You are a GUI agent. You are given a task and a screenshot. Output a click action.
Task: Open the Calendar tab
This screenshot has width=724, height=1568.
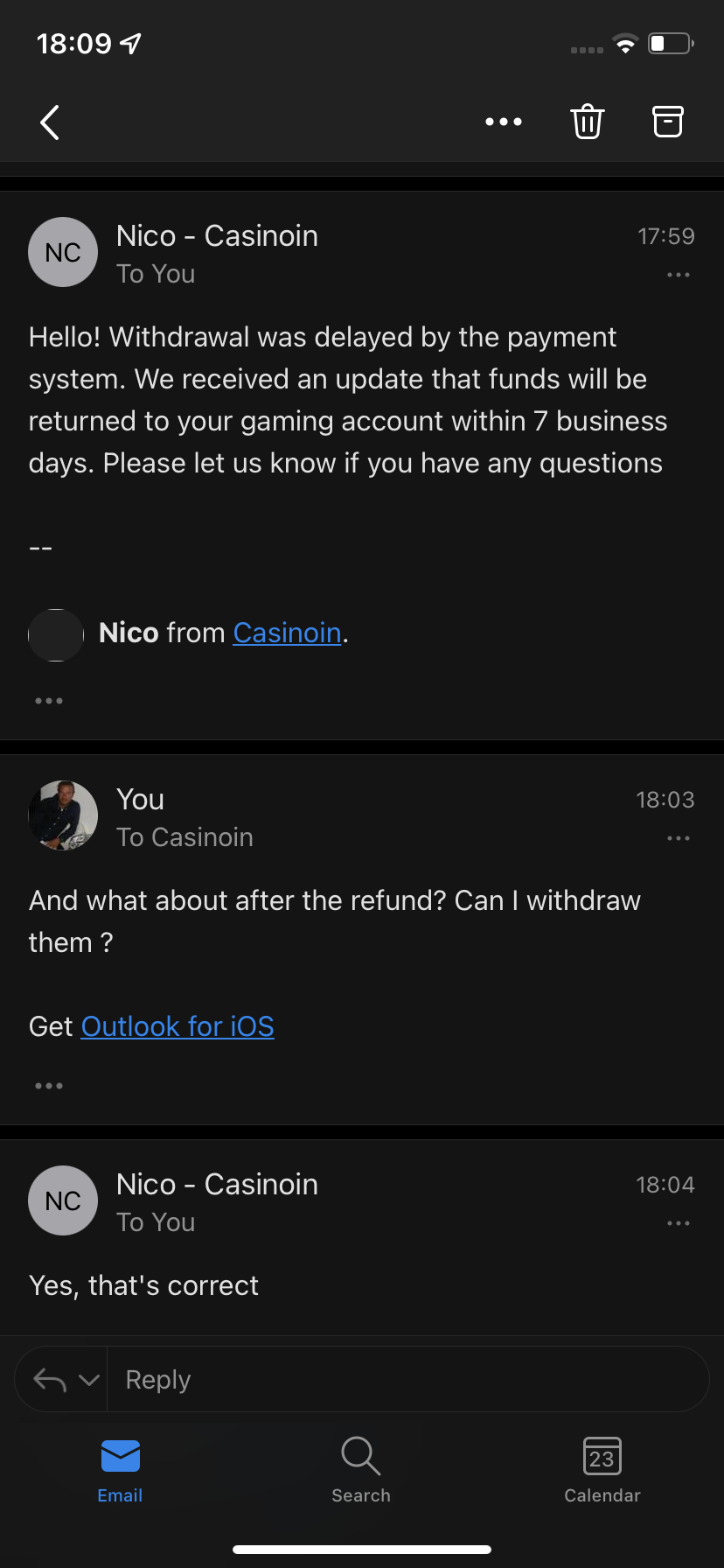602,1471
